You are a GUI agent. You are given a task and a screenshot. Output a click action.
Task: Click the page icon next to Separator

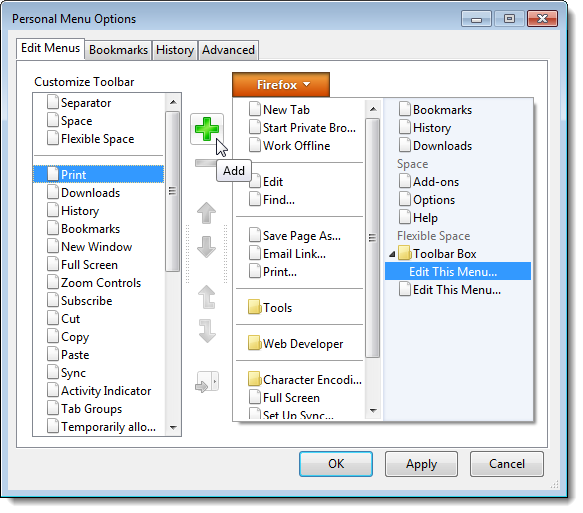[x=53, y=102]
